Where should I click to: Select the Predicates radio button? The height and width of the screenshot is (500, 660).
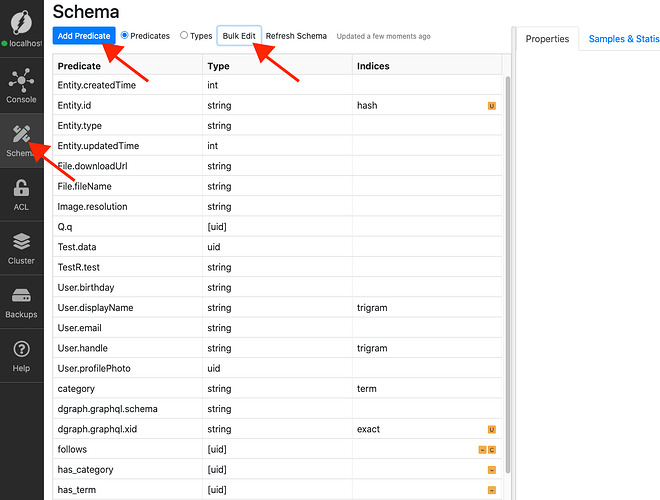[x=125, y=35]
